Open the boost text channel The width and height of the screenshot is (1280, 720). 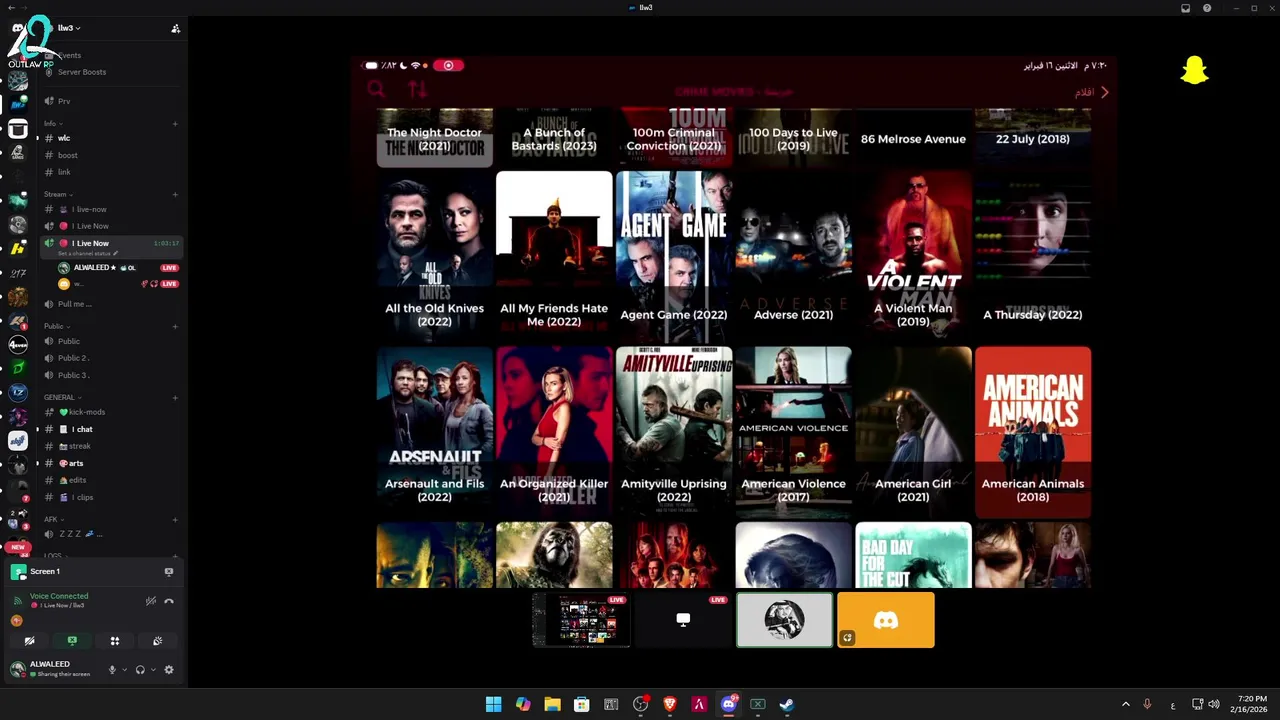tap(67, 155)
